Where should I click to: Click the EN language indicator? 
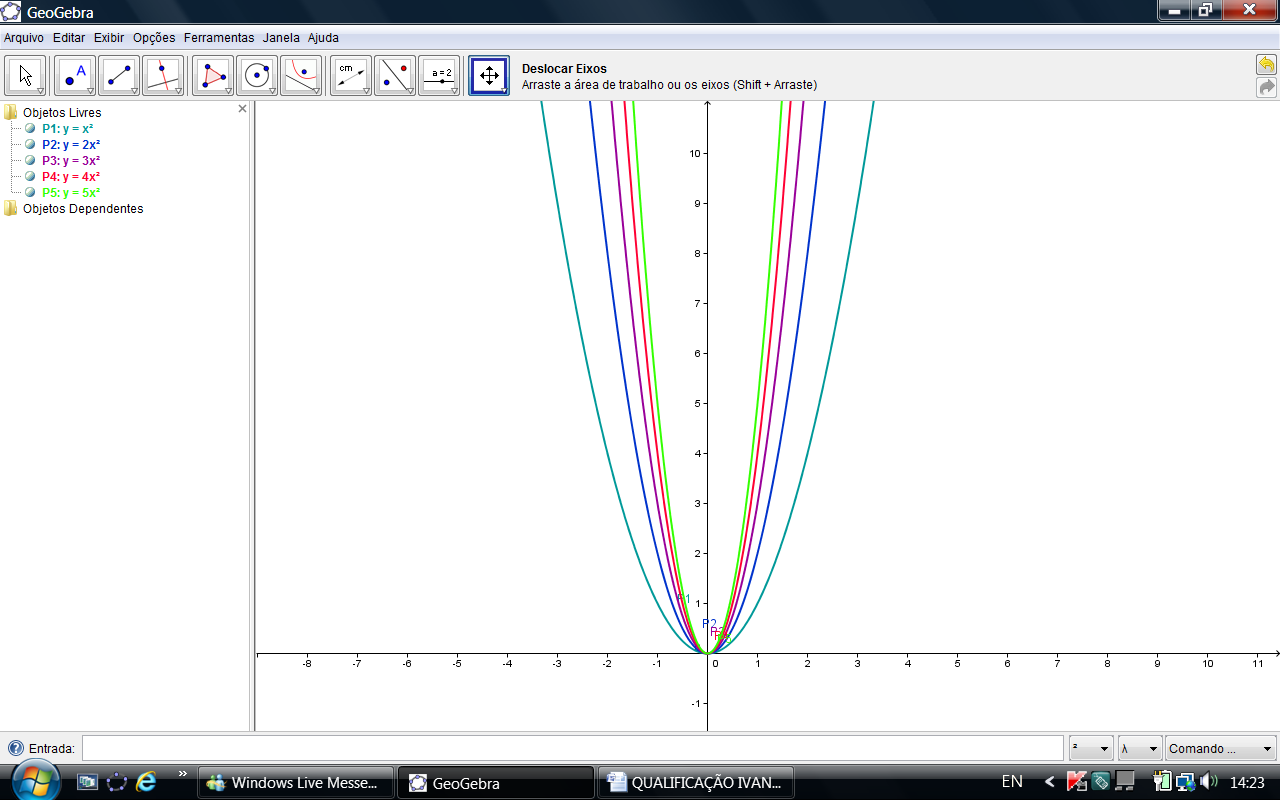1012,781
